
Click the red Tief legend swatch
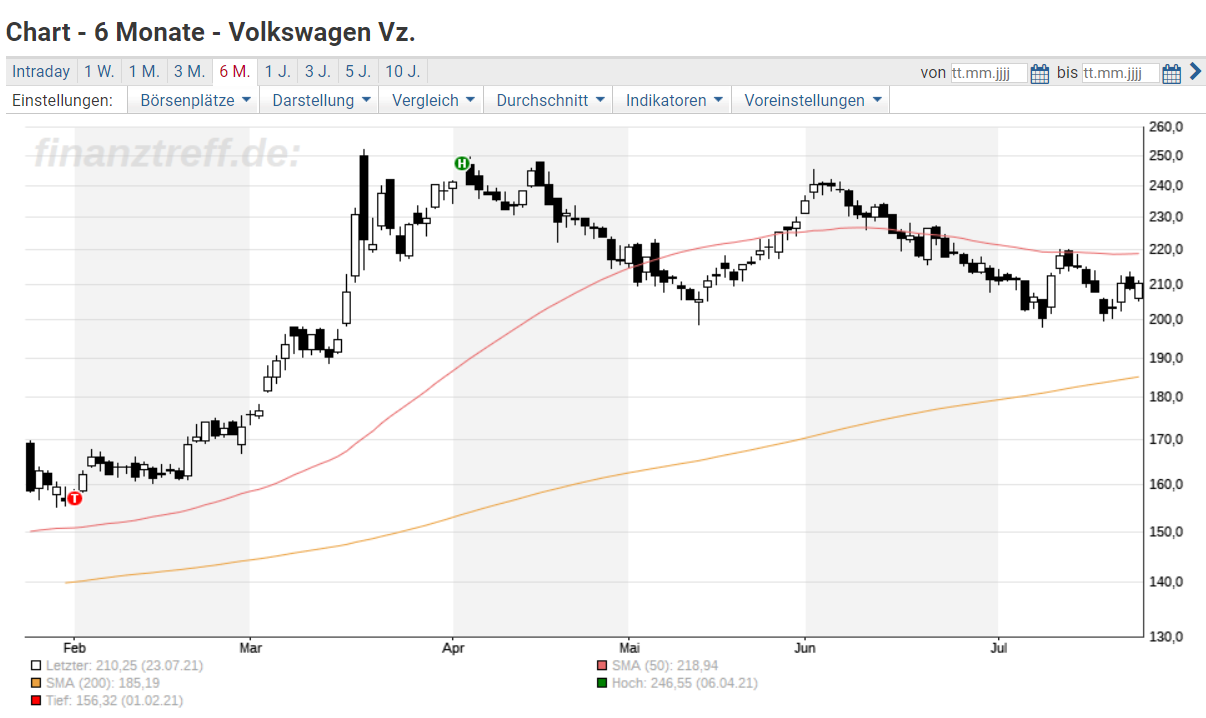36,701
